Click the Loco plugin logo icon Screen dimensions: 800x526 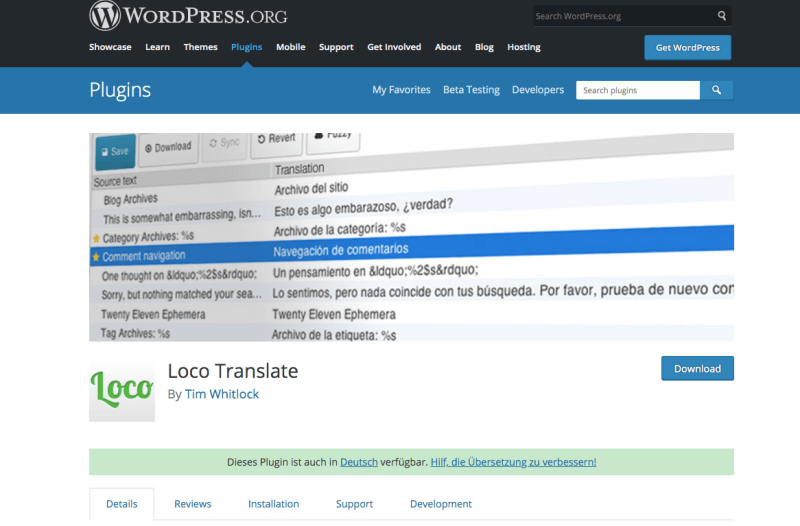click(122, 391)
